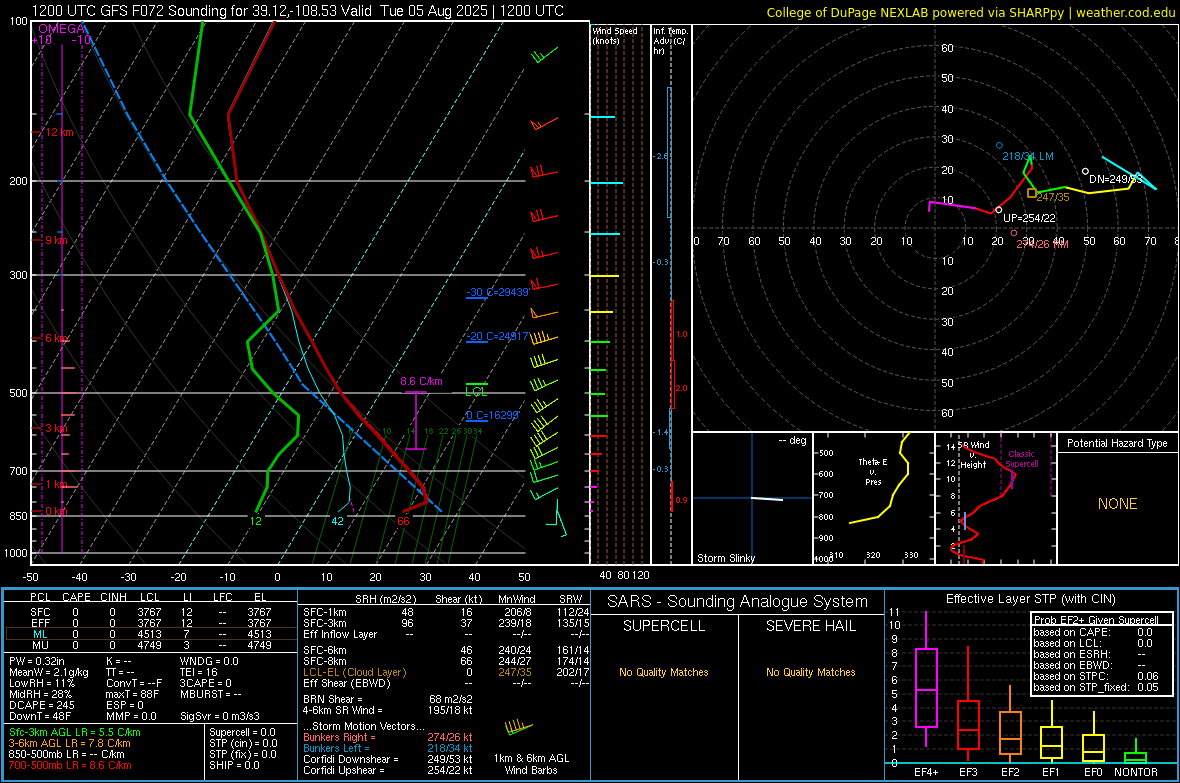Click the UP=254/22 hodograph label
The height and width of the screenshot is (783, 1180).
pos(1029,218)
